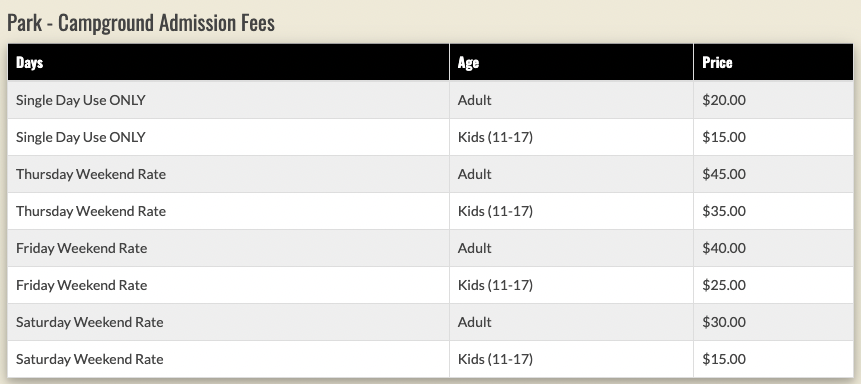Click the Price column header
The height and width of the screenshot is (384, 861).
click(773, 62)
